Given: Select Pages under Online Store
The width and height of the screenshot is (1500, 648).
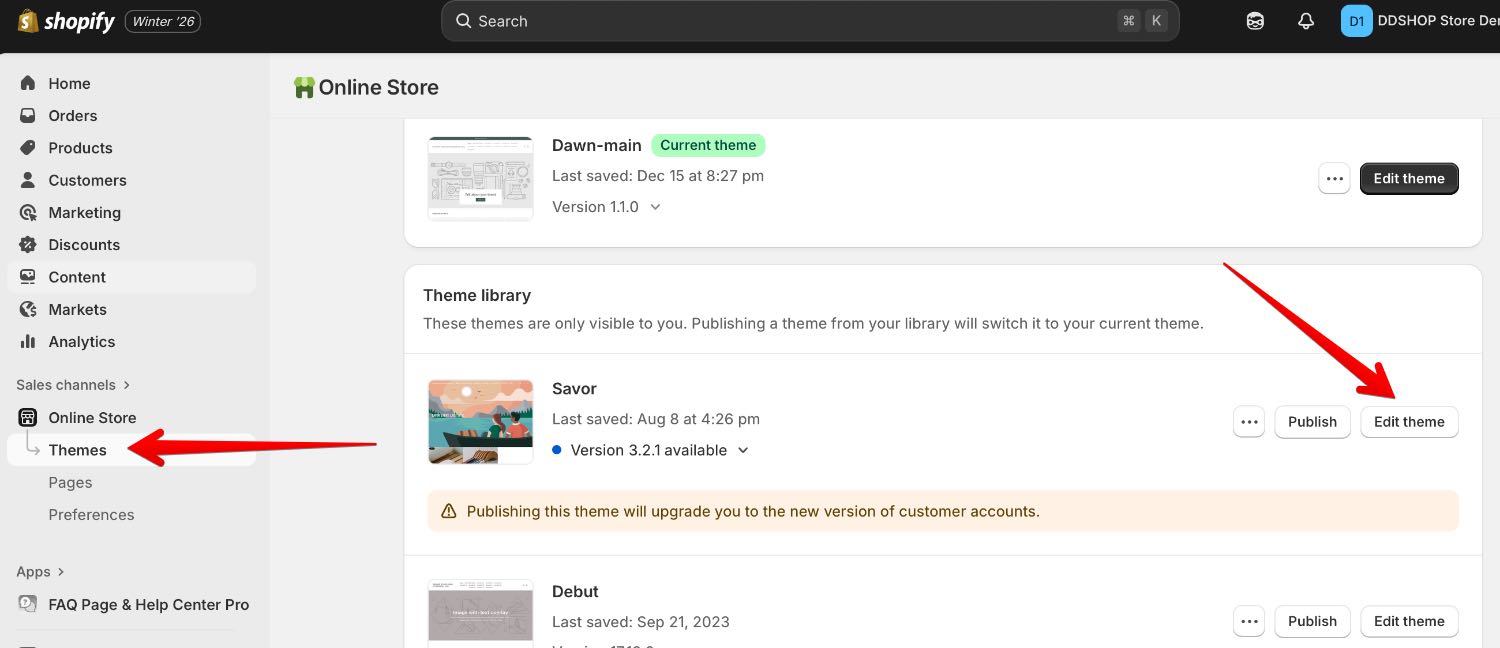Looking at the screenshot, I should tap(70, 483).
